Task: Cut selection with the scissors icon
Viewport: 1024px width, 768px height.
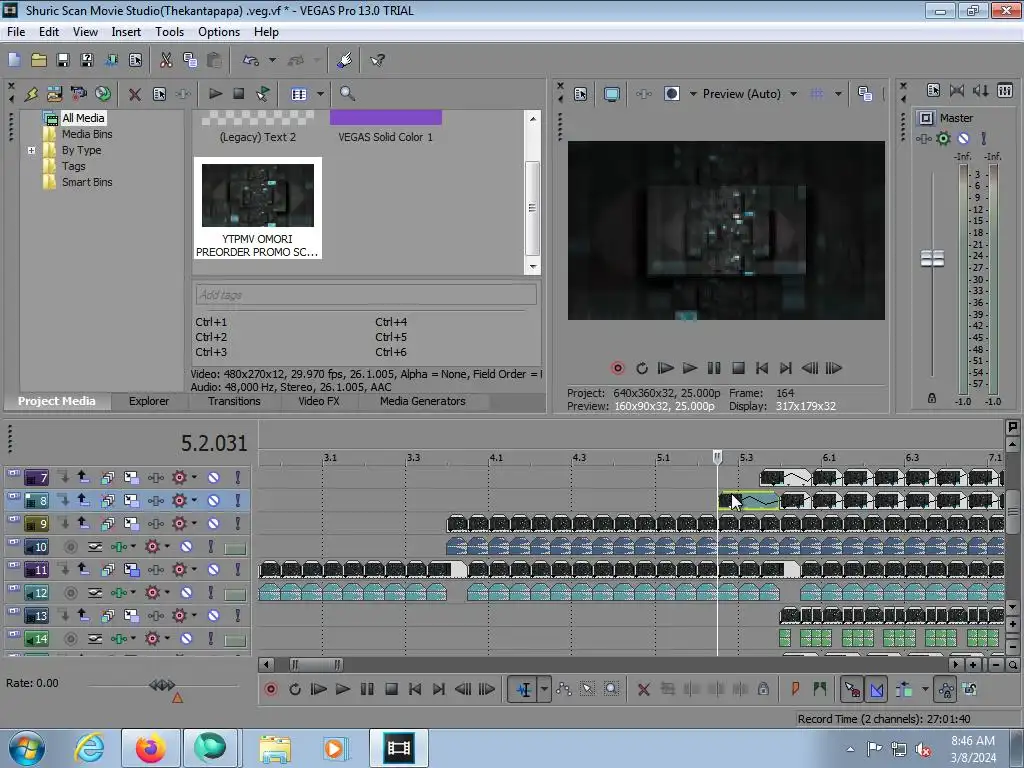Action: [x=166, y=60]
